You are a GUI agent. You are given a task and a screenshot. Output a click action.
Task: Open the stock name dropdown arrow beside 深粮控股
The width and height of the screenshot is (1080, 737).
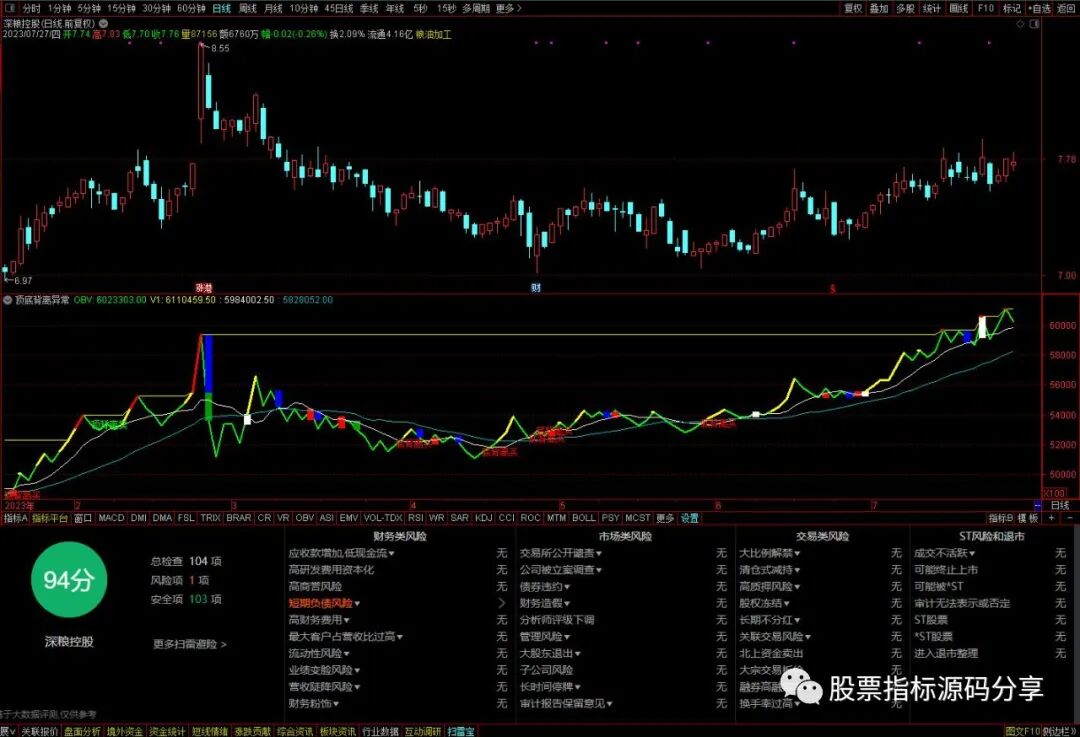103,23
